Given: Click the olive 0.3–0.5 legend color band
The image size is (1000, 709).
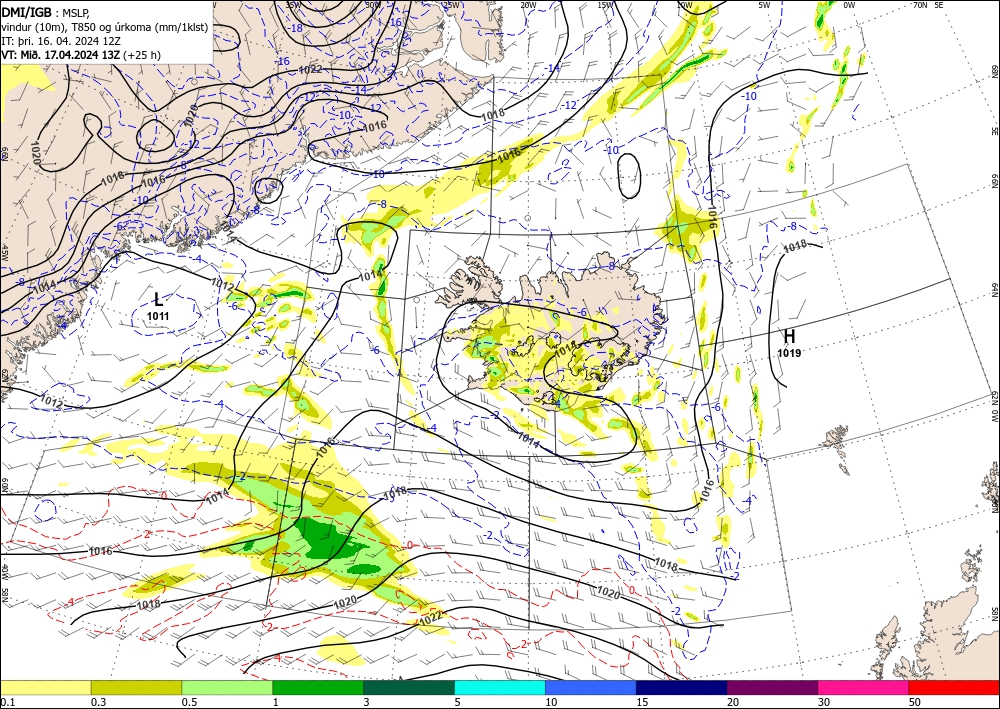Looking at the screenshot, I should point(136,687).
